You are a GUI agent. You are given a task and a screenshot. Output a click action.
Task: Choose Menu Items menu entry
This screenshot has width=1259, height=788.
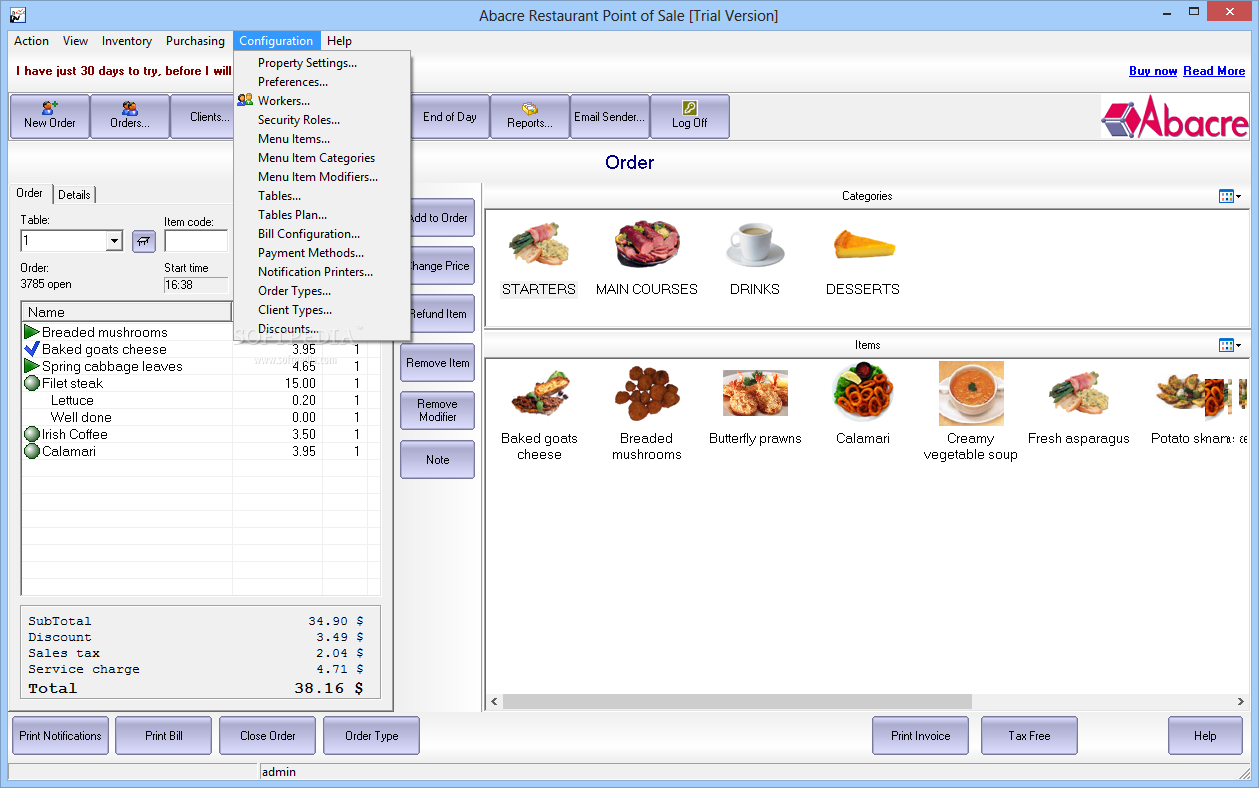(322, 139)
